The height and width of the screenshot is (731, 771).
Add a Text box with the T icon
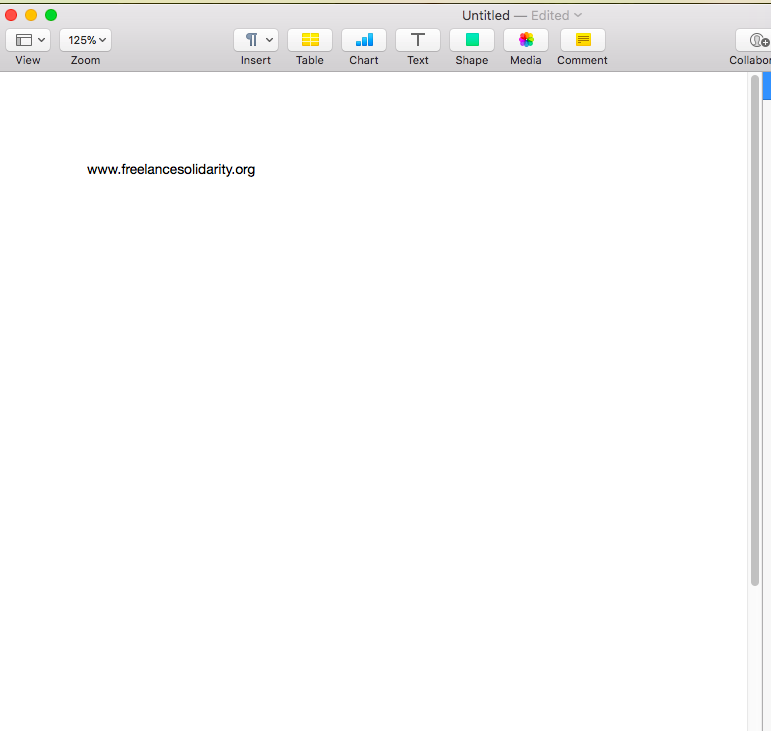(x=418, y=40)
